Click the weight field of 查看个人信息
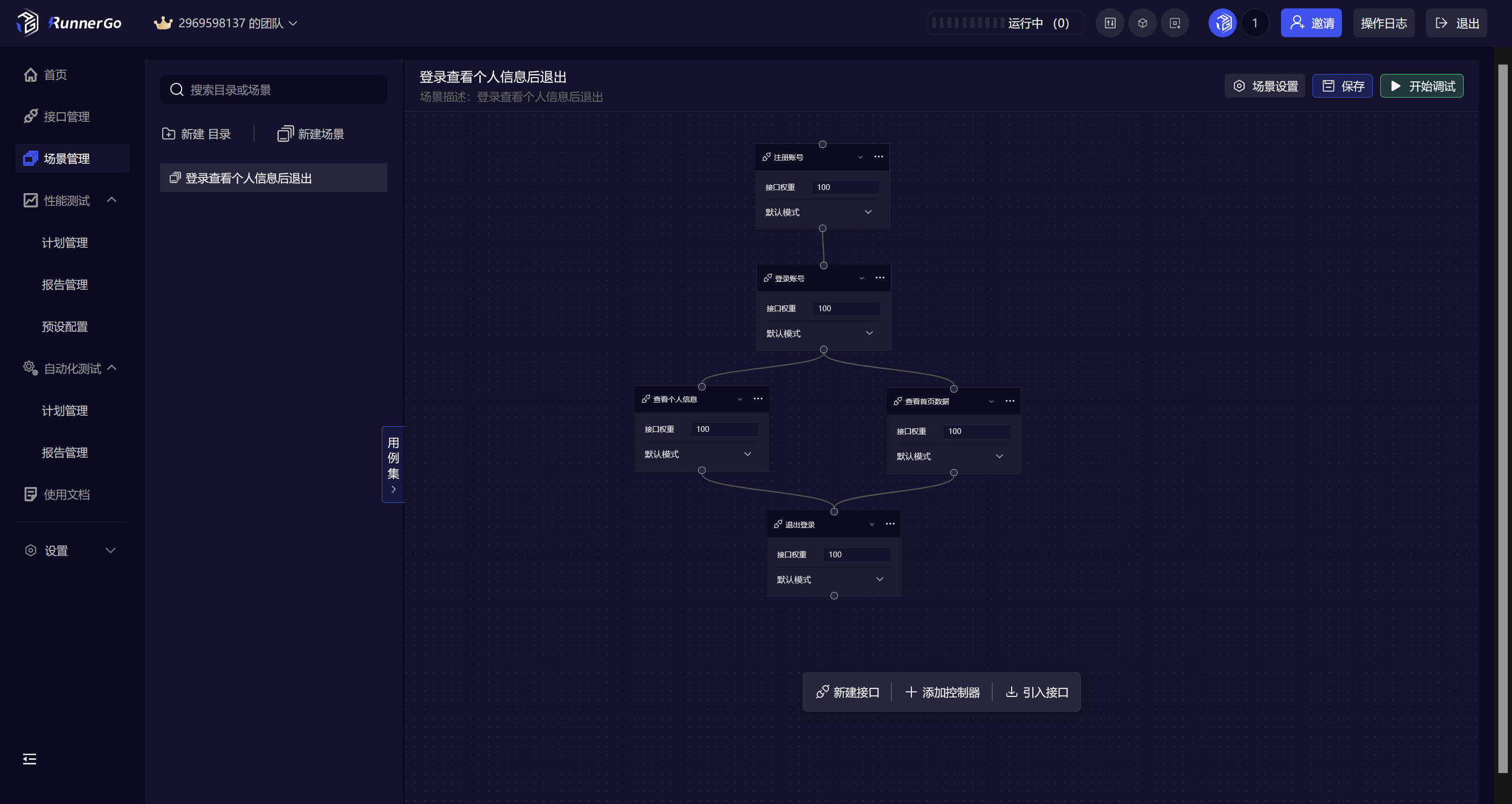 (724, 429)
